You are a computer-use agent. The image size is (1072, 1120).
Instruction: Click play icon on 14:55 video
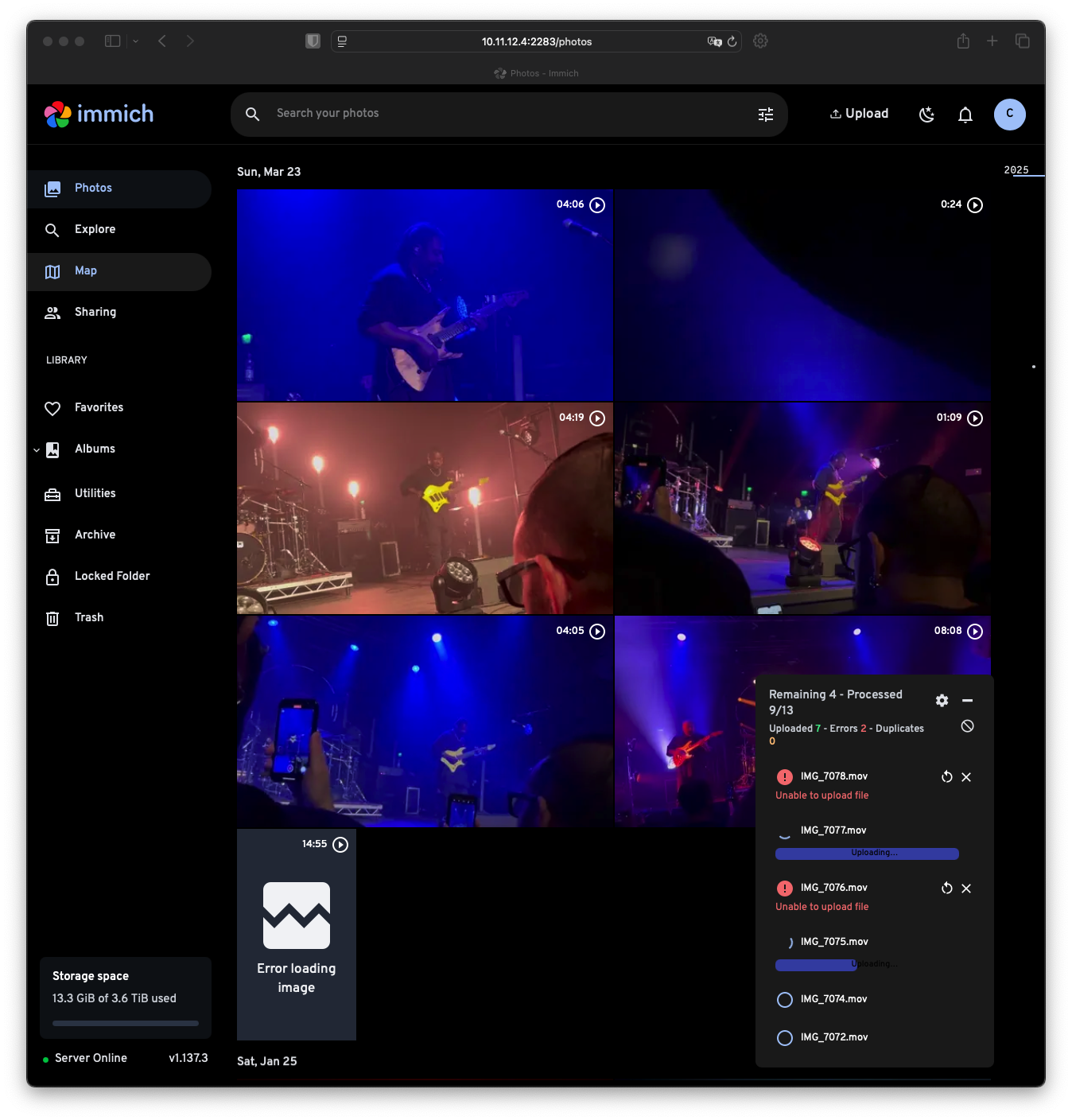tap(340, 845)
